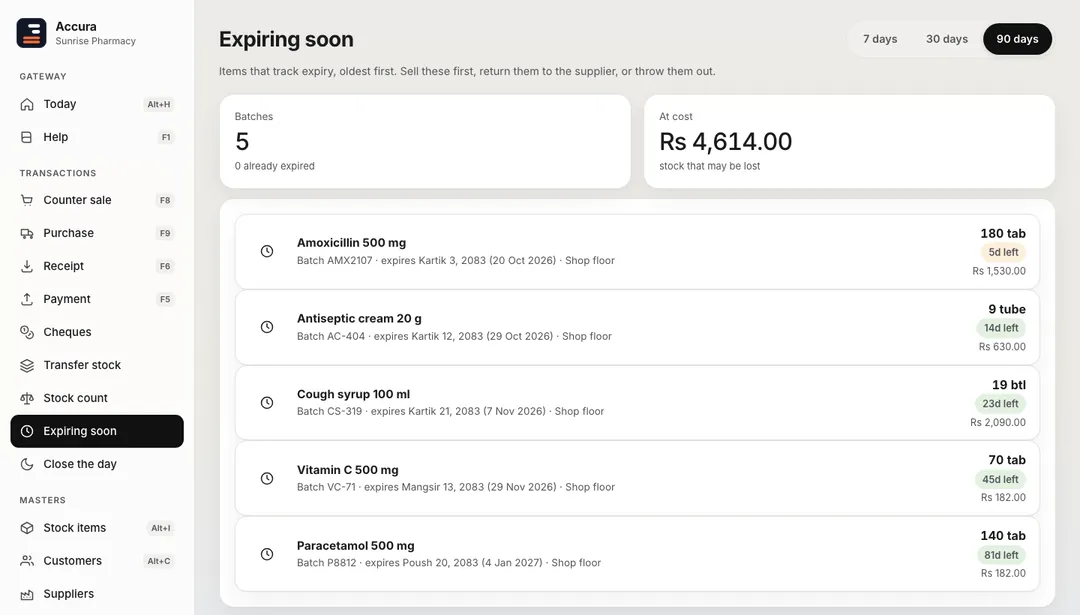Click the Customers people icon
1080x615 pixels.
(27, 561)
